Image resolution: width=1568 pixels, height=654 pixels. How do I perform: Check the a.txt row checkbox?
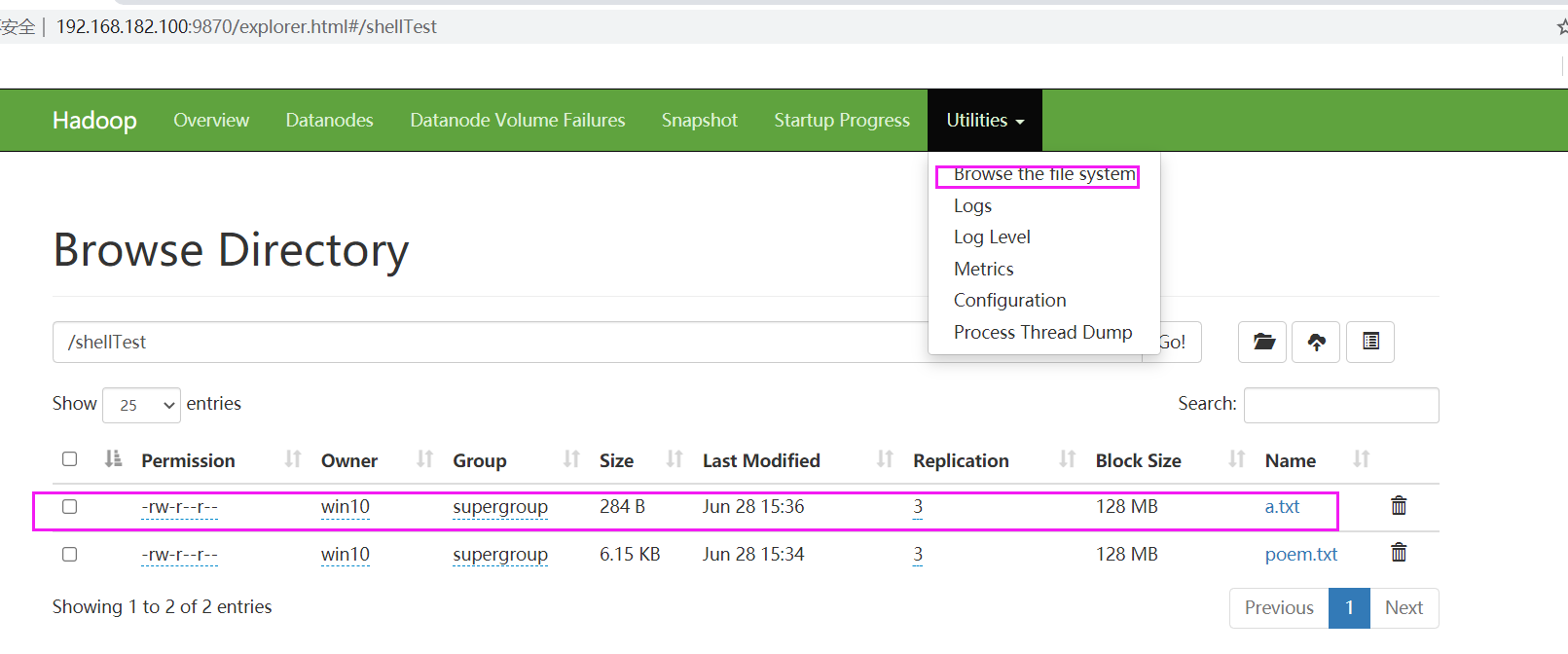click(69, 506)
